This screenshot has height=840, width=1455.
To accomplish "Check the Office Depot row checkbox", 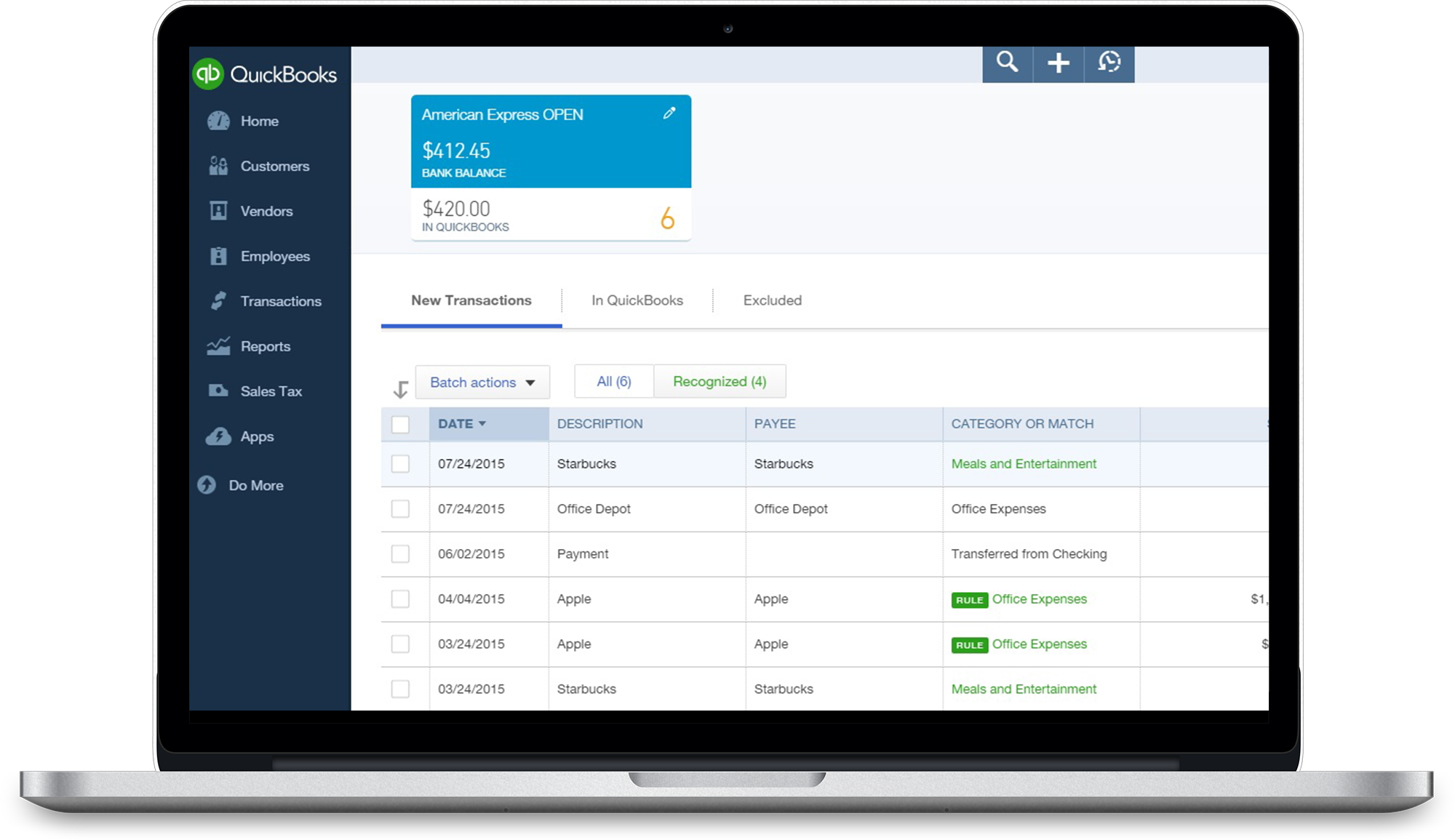I will (x=400, y=509).
